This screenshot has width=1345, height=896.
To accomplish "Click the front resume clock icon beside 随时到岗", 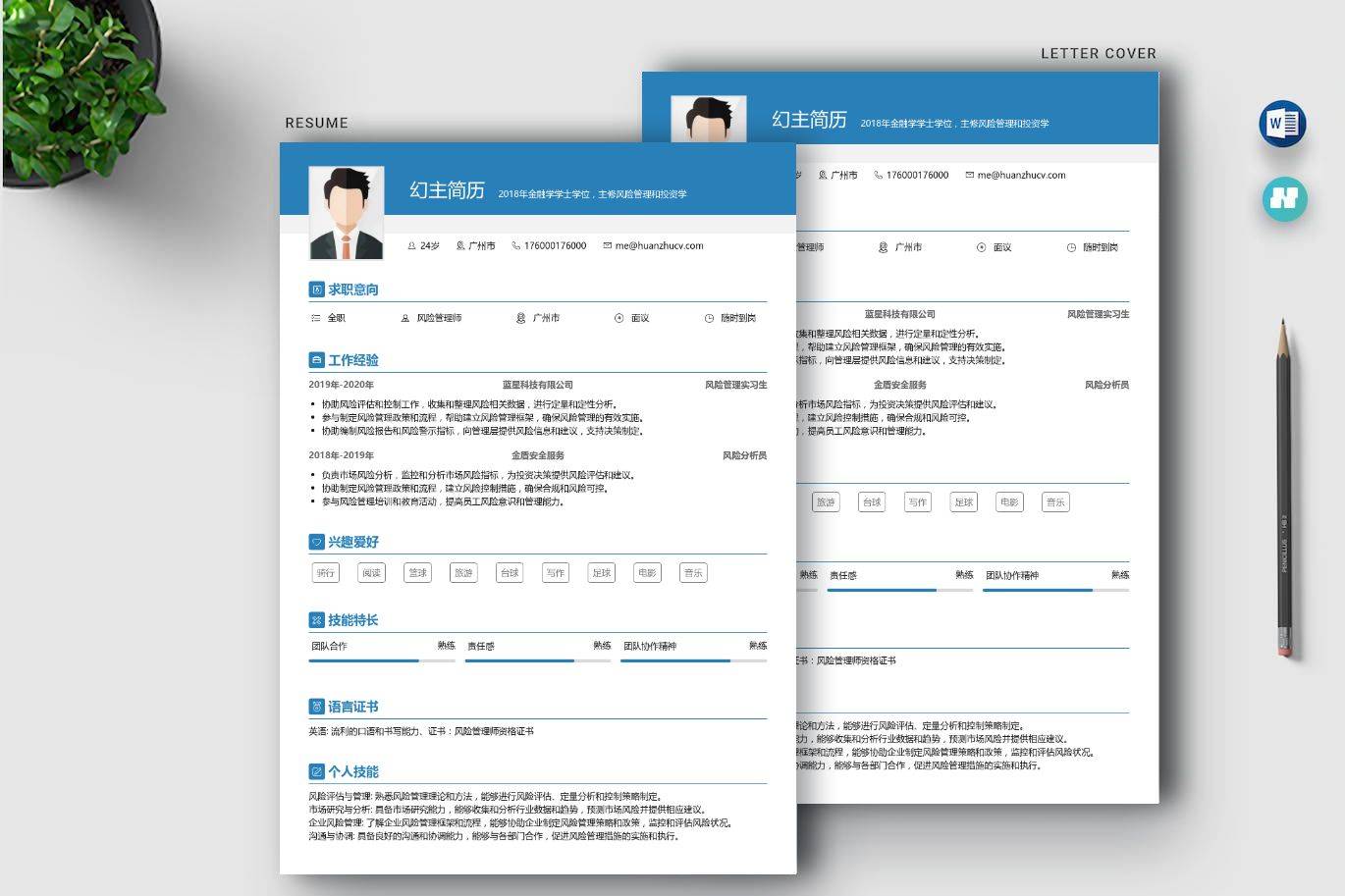I will point(709,318).
